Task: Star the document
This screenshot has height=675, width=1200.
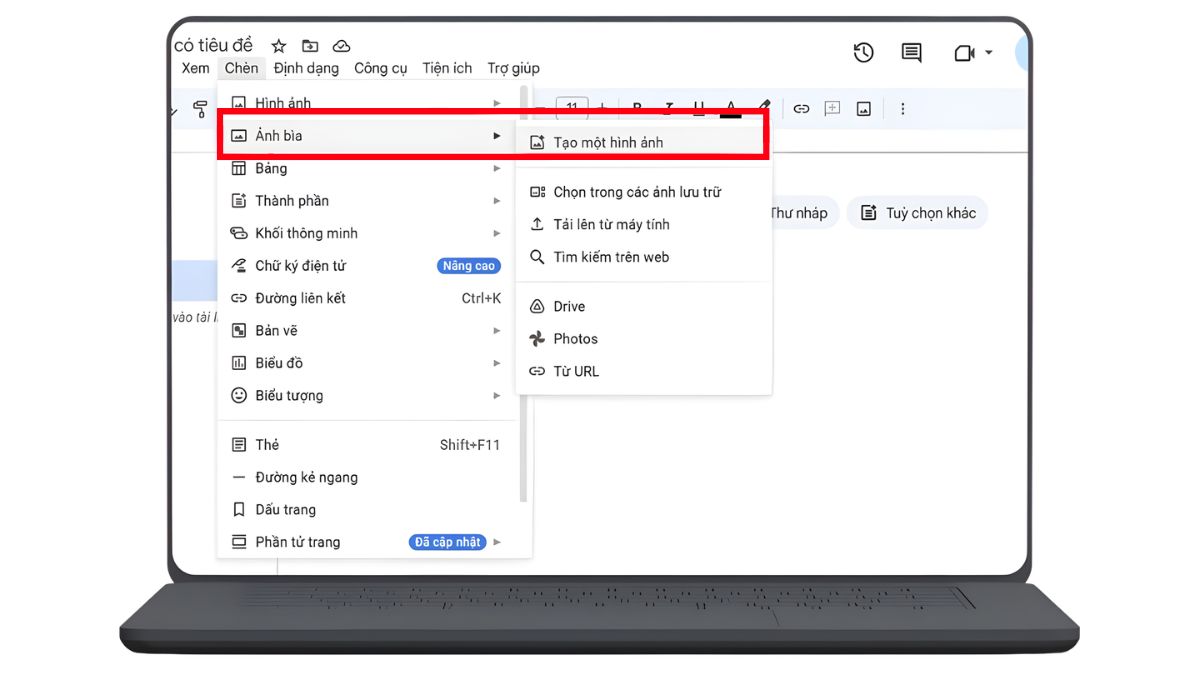Action: pyautogui.click(x=278, y=45)
